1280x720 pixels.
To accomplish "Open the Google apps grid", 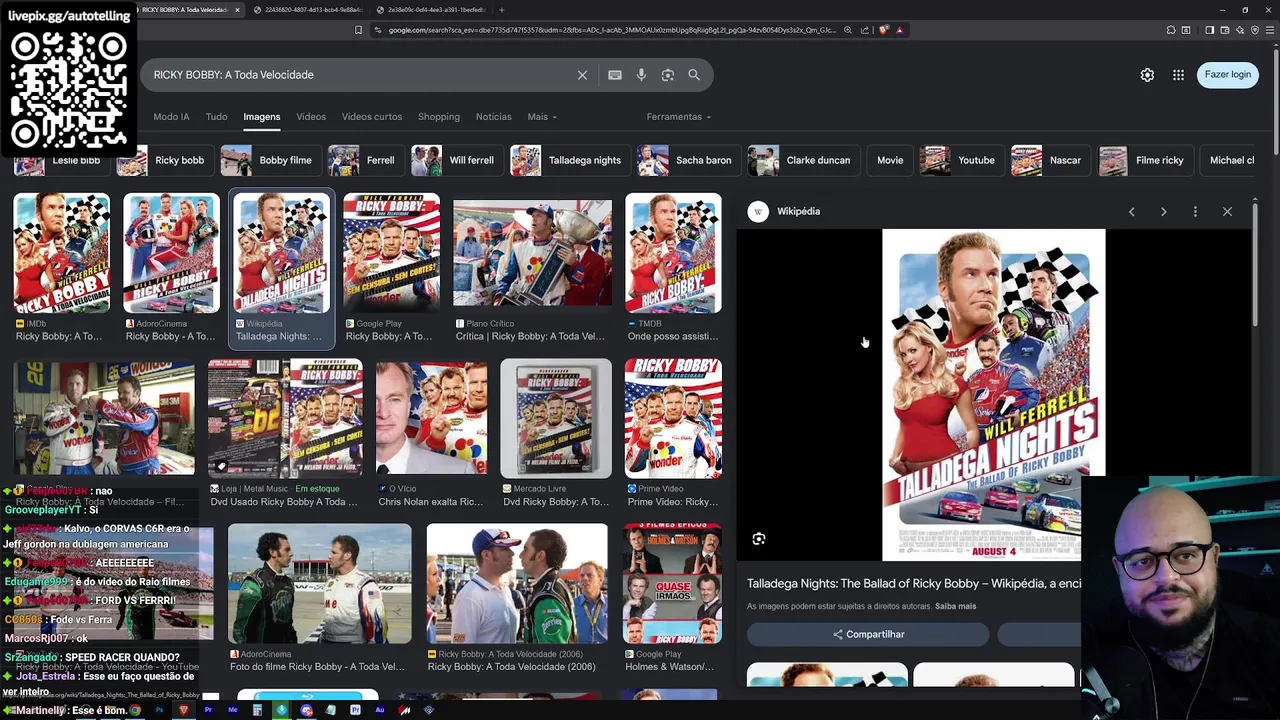I will 1178,75.
